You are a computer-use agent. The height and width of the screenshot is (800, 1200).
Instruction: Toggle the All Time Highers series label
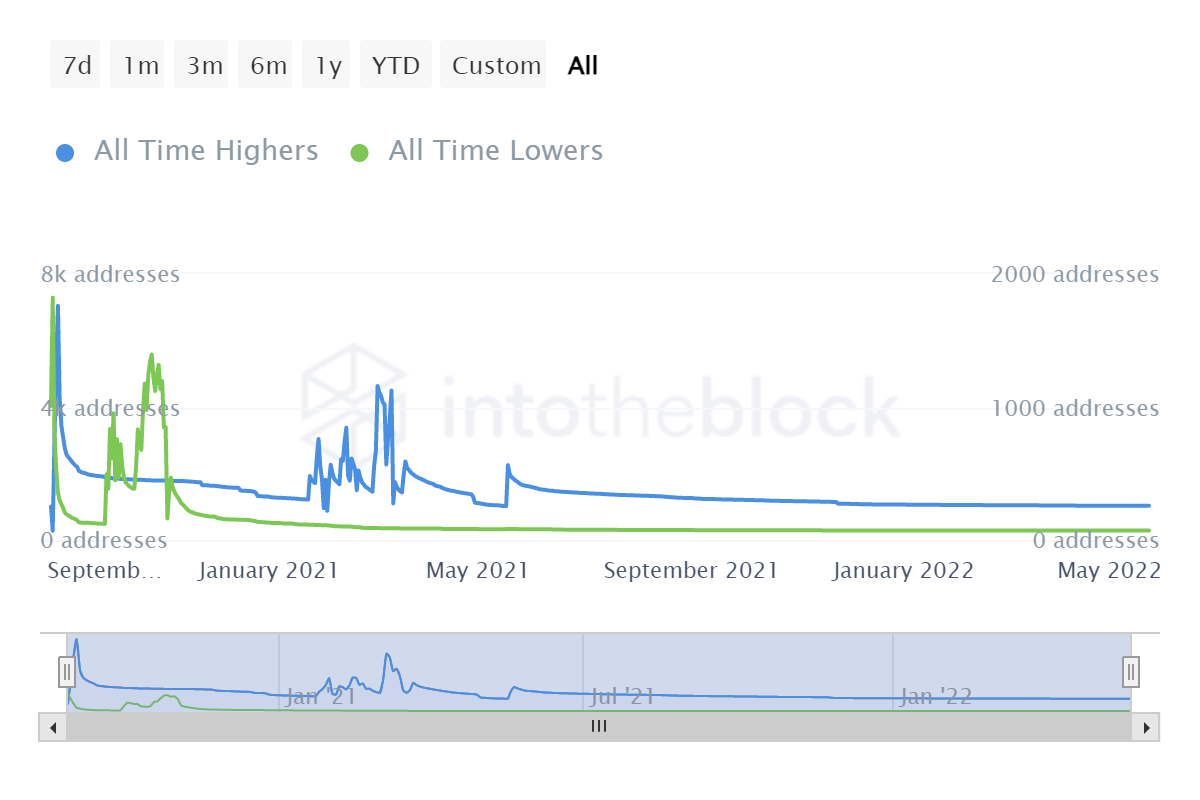pos(206,151)
